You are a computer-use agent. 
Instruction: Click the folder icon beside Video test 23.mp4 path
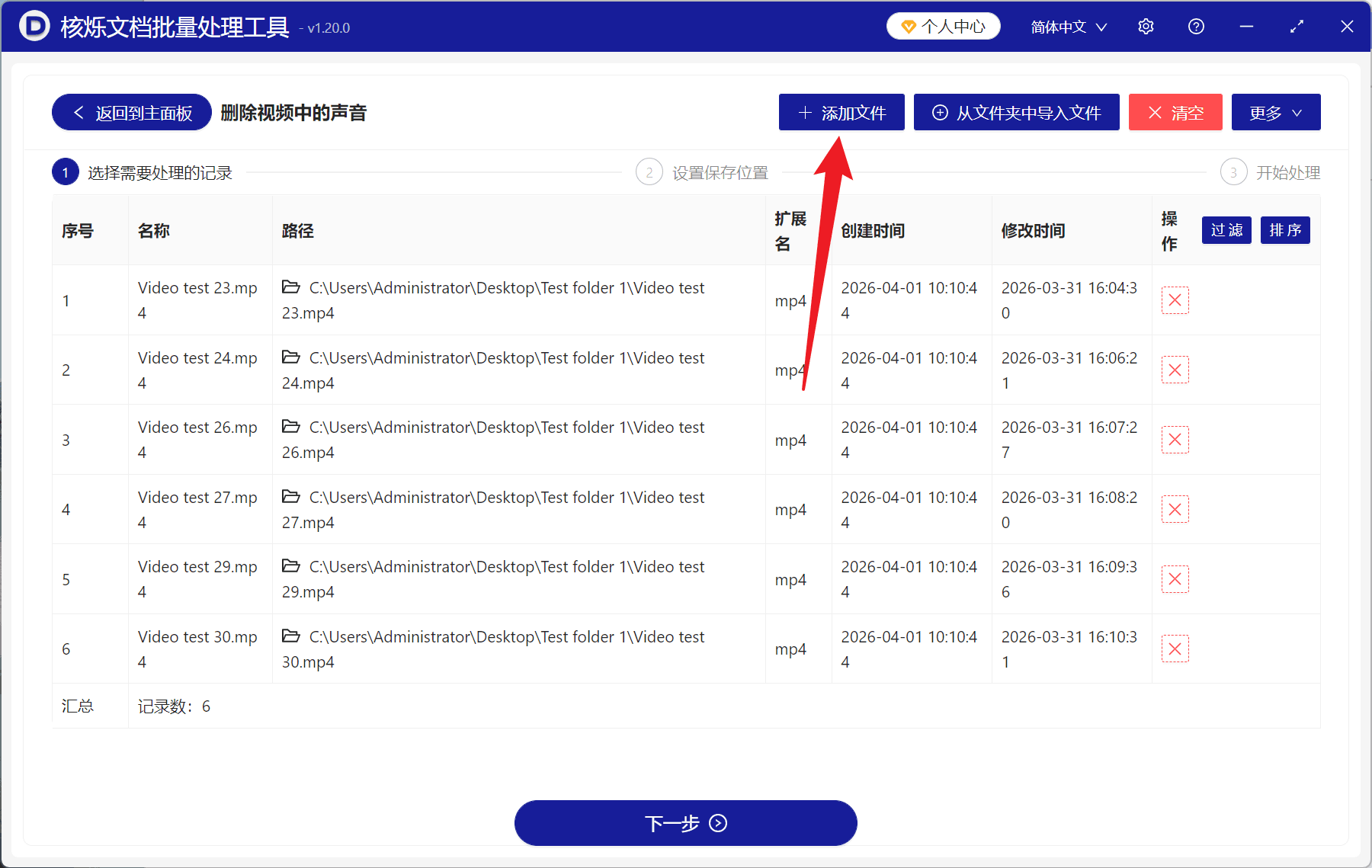291,287
